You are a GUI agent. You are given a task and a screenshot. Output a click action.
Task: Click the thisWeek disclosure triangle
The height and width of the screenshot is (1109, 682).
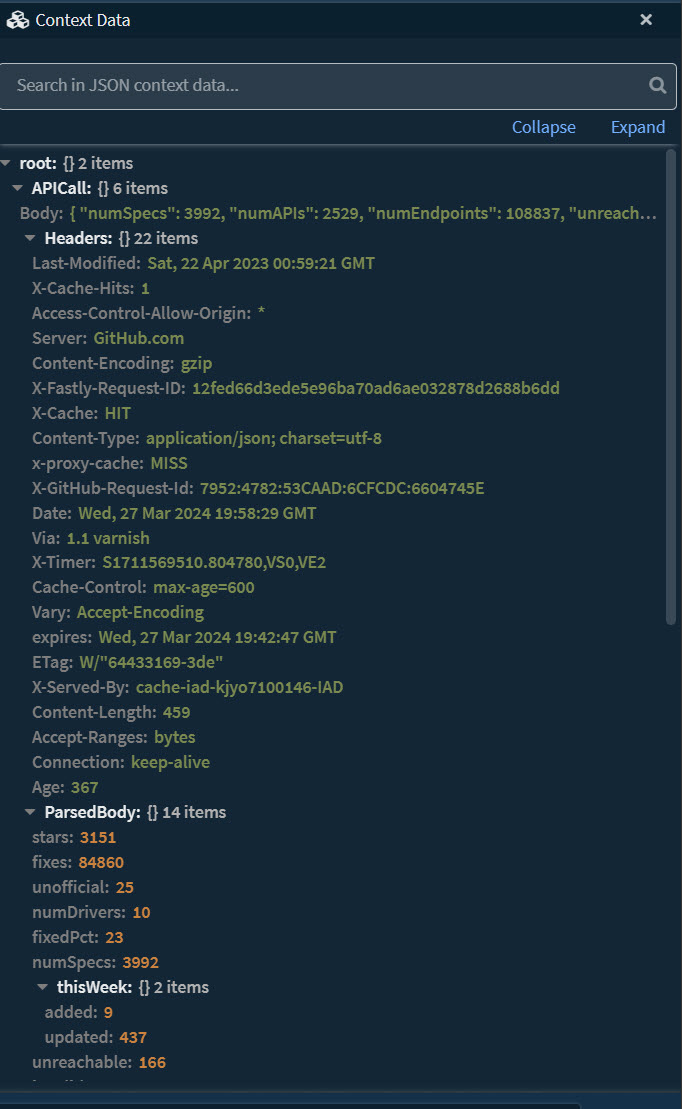coord(42,987)
